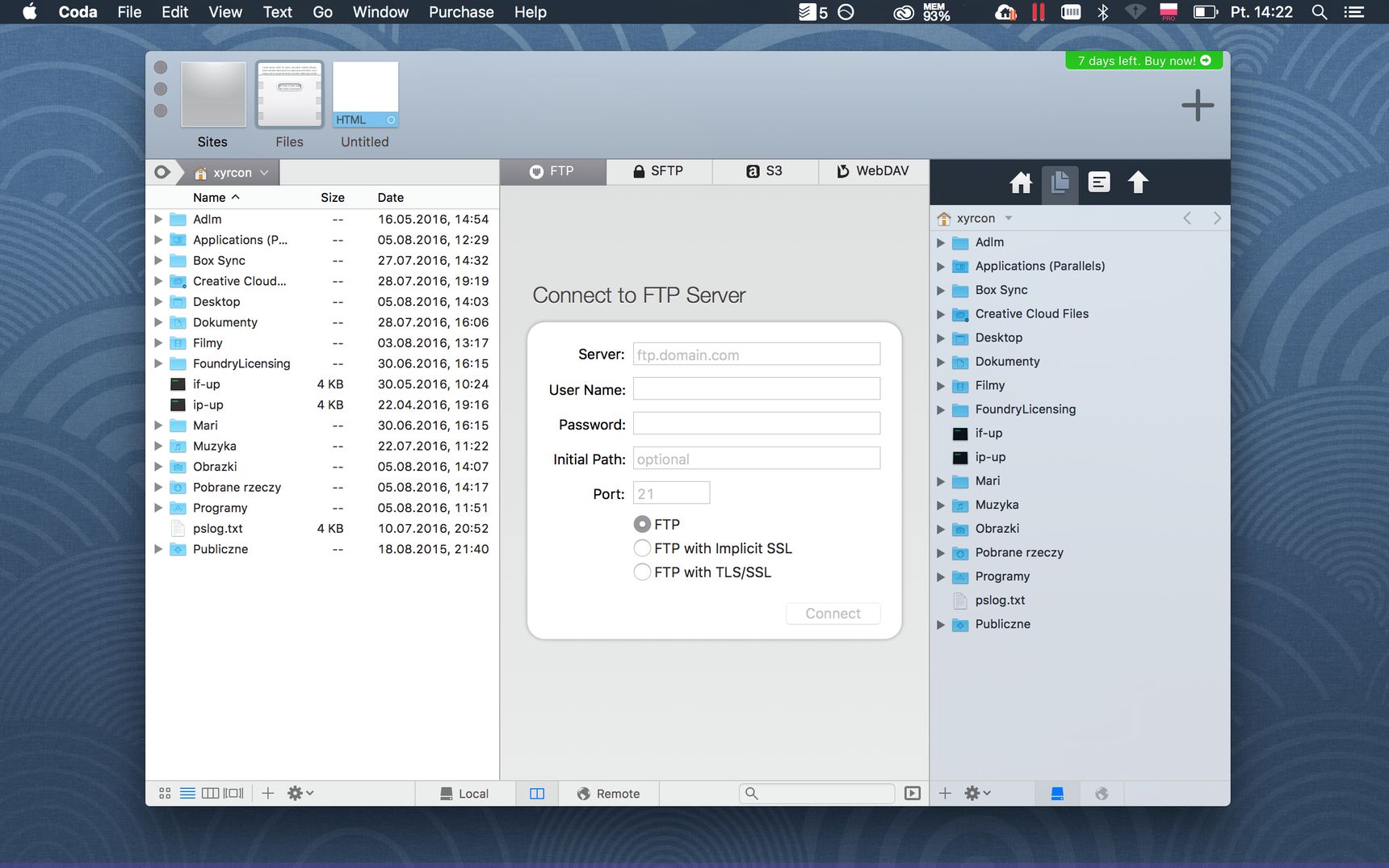Click the battery status icon in the menu bar
The height and width of the screenshot is (868, 1389).
click(x=1205, y=12)
